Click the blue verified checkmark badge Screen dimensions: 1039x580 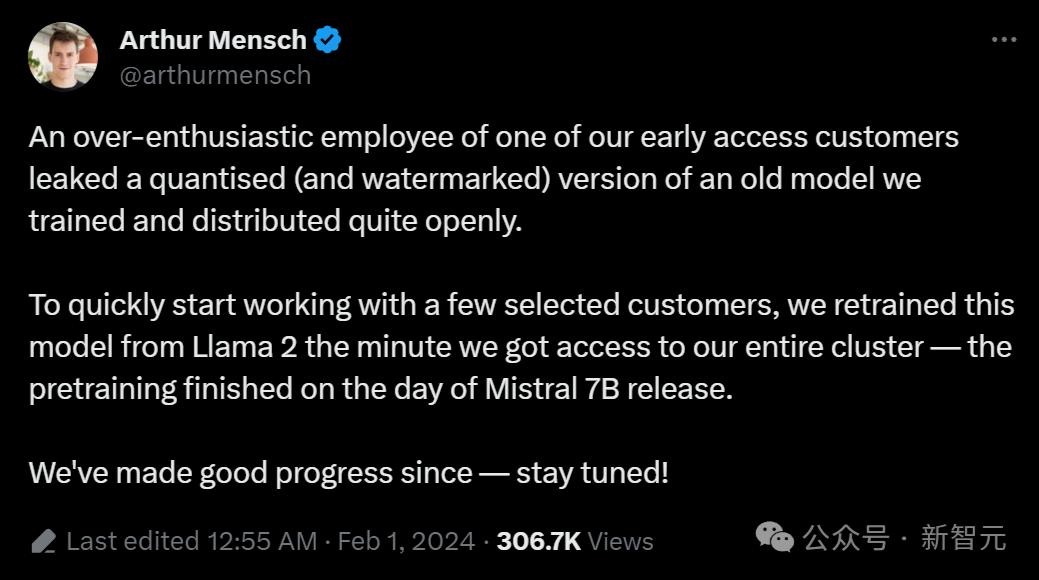[328, 40]
